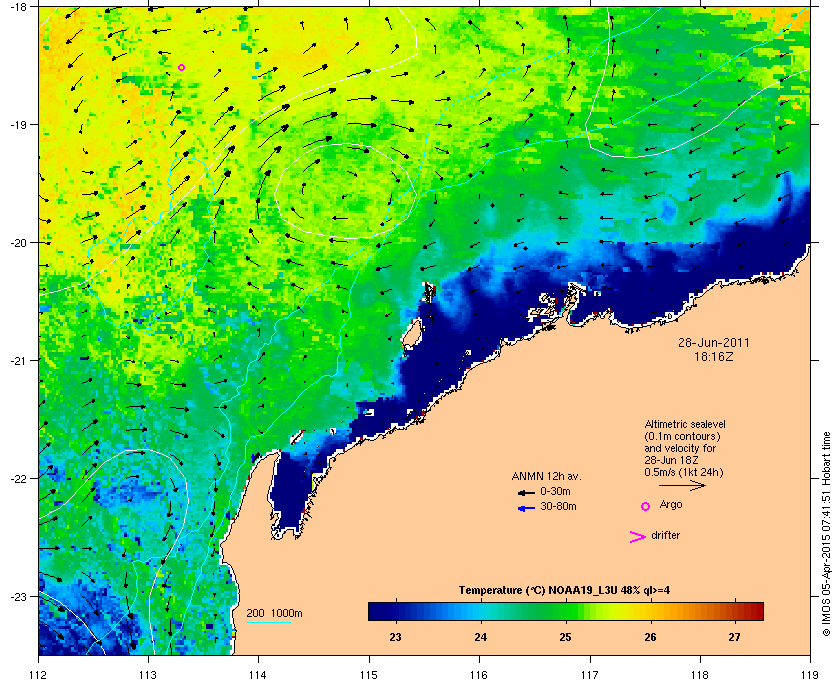Click the '30-80m' legend label
Viewport: 840px width, 680px height.
pos(558,506)
